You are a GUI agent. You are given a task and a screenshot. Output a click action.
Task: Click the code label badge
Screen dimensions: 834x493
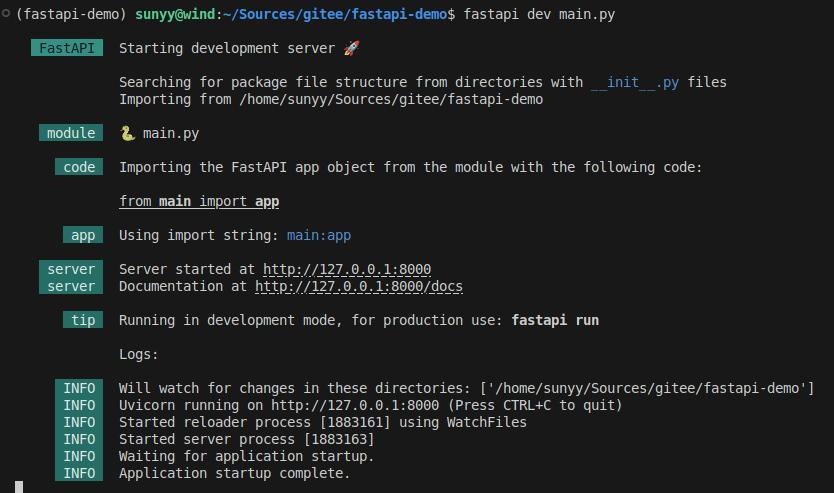(x=79, y=167)
